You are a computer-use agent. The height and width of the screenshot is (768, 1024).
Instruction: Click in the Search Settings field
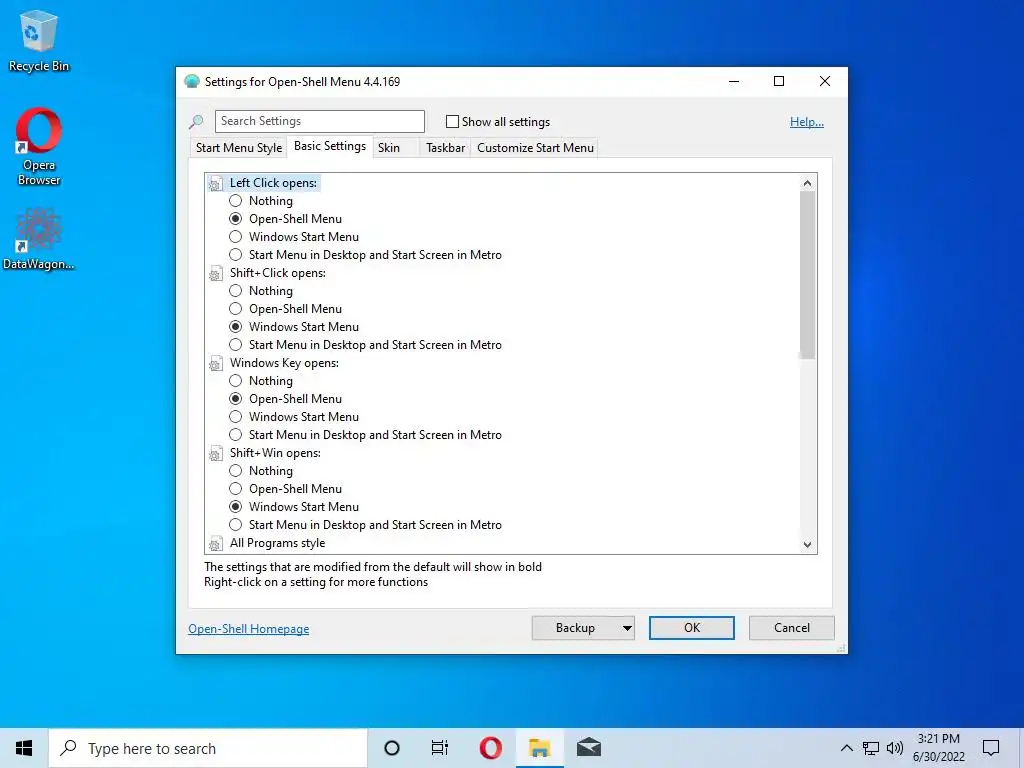pos(319,121)
